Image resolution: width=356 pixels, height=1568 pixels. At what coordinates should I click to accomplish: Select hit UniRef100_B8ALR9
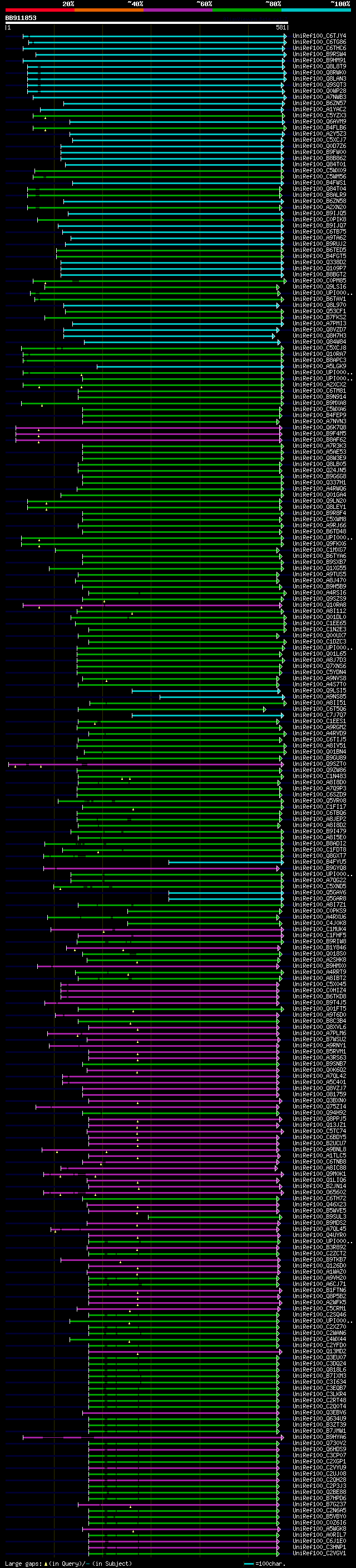click(x=319, y=195)
